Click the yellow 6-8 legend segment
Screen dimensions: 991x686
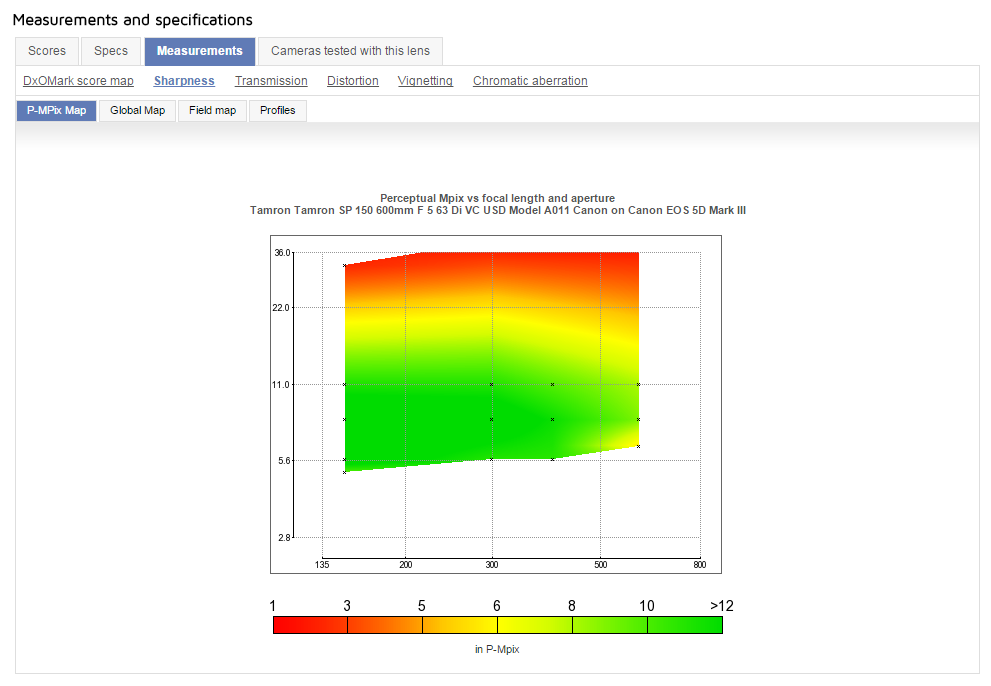535,625
